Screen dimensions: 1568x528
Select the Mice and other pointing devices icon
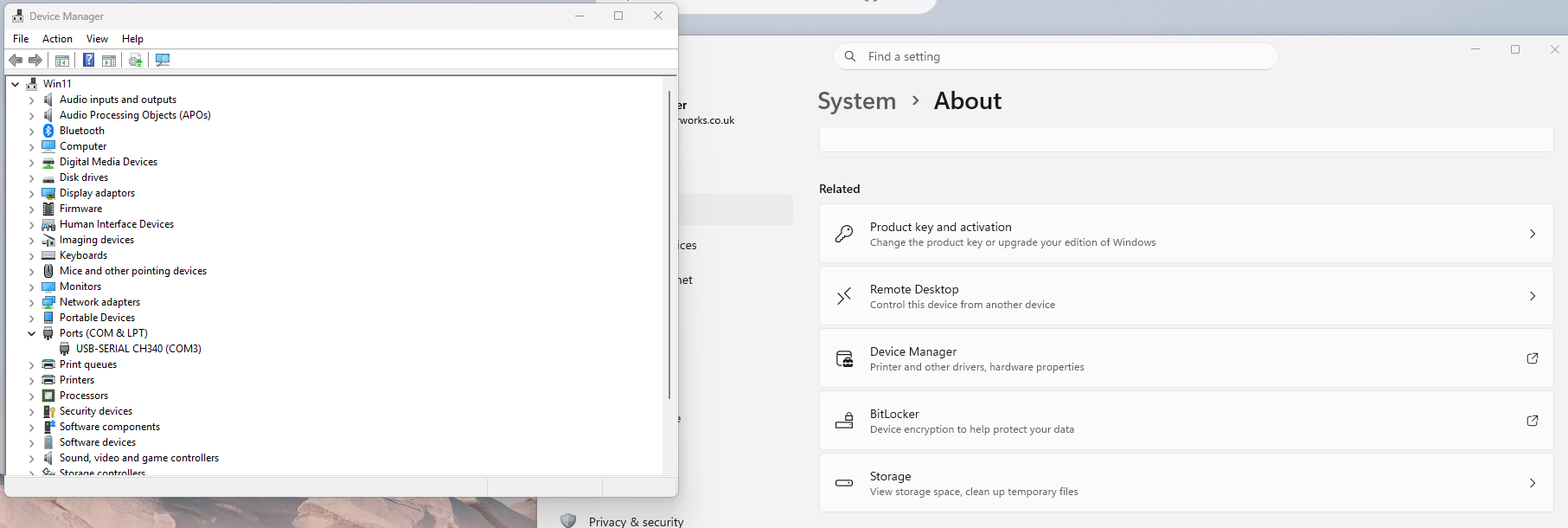coord(48,271)
